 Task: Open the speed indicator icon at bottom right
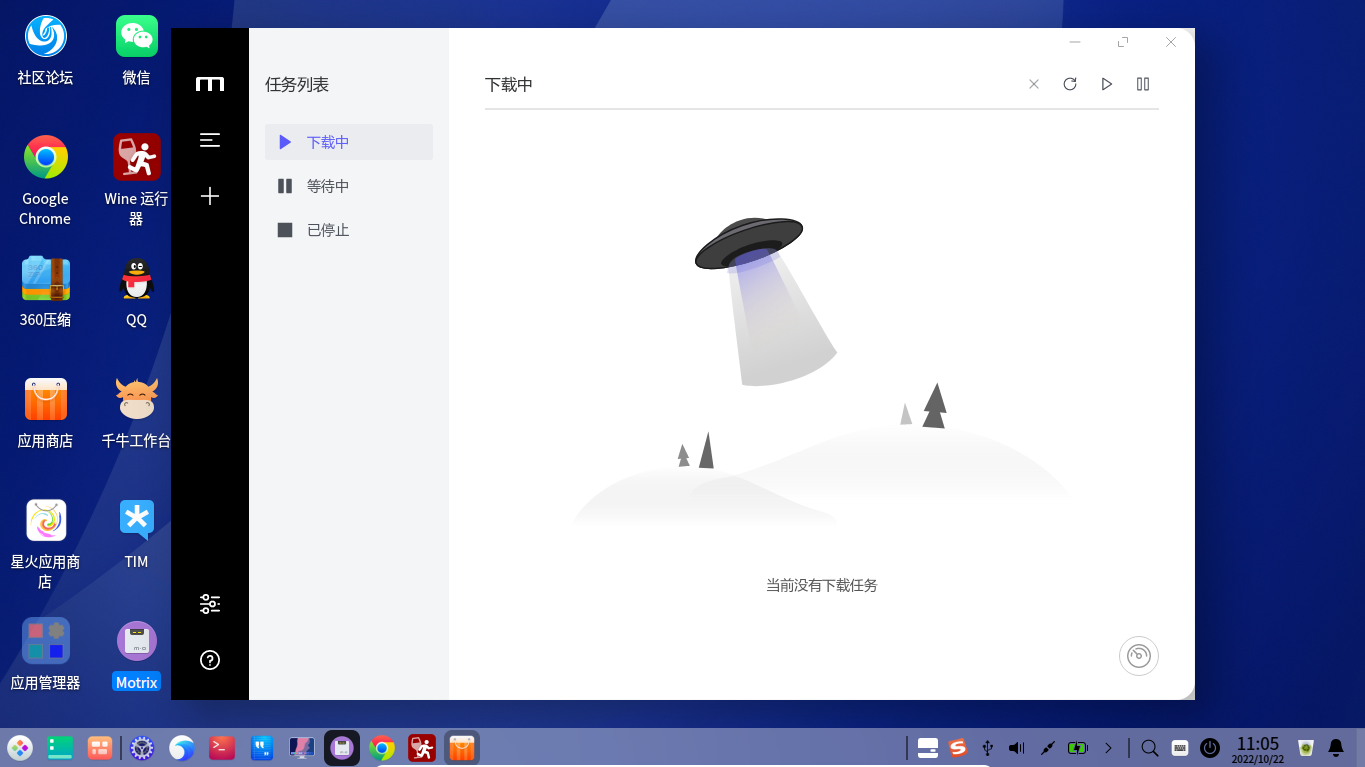click(x=1139, y=656)
